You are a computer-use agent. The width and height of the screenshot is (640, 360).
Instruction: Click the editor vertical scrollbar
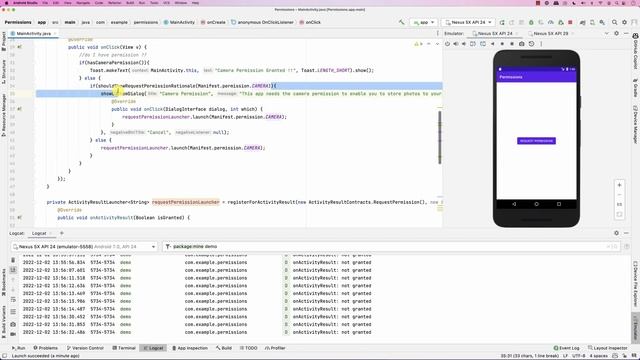point(440,137)
